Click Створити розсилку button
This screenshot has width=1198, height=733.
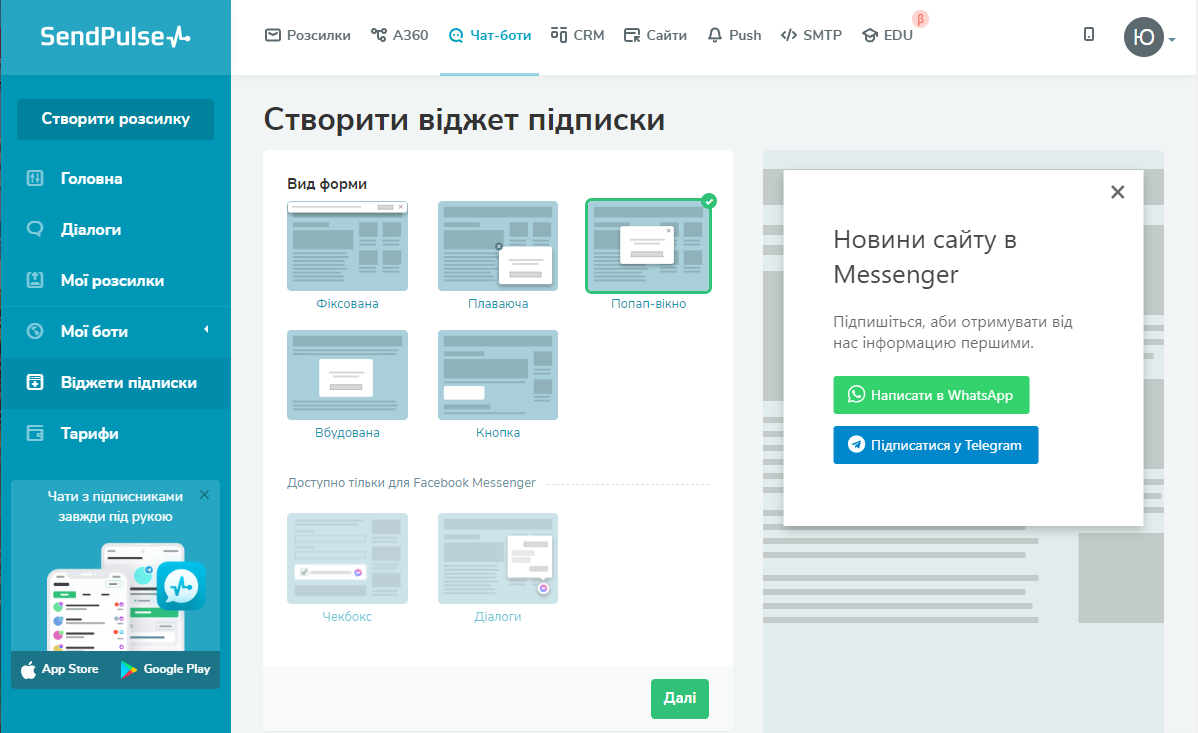(115, 119)
